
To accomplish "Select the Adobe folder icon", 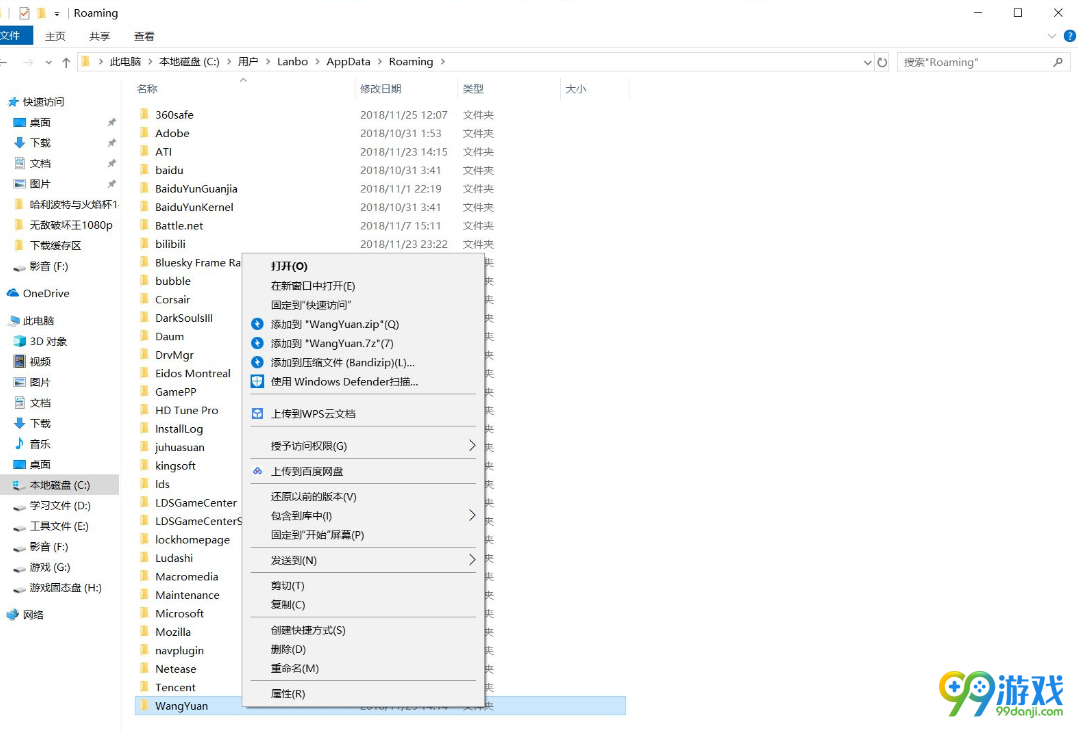I will pyautogui.click(x=144, y=133).
